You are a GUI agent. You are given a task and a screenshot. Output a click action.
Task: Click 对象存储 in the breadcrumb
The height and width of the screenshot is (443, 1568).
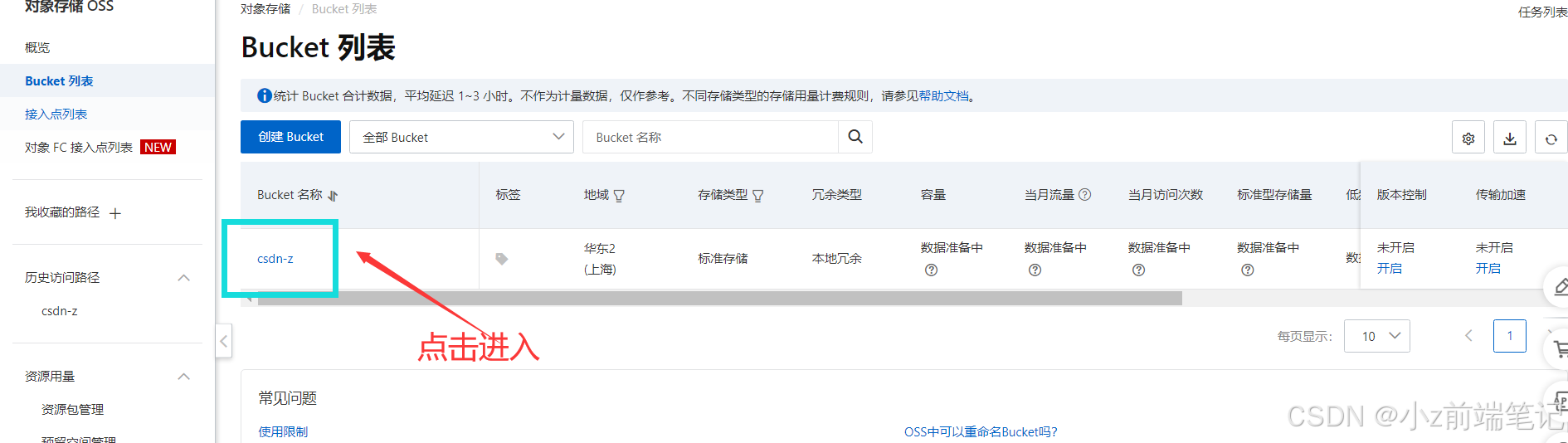(265, 8)
